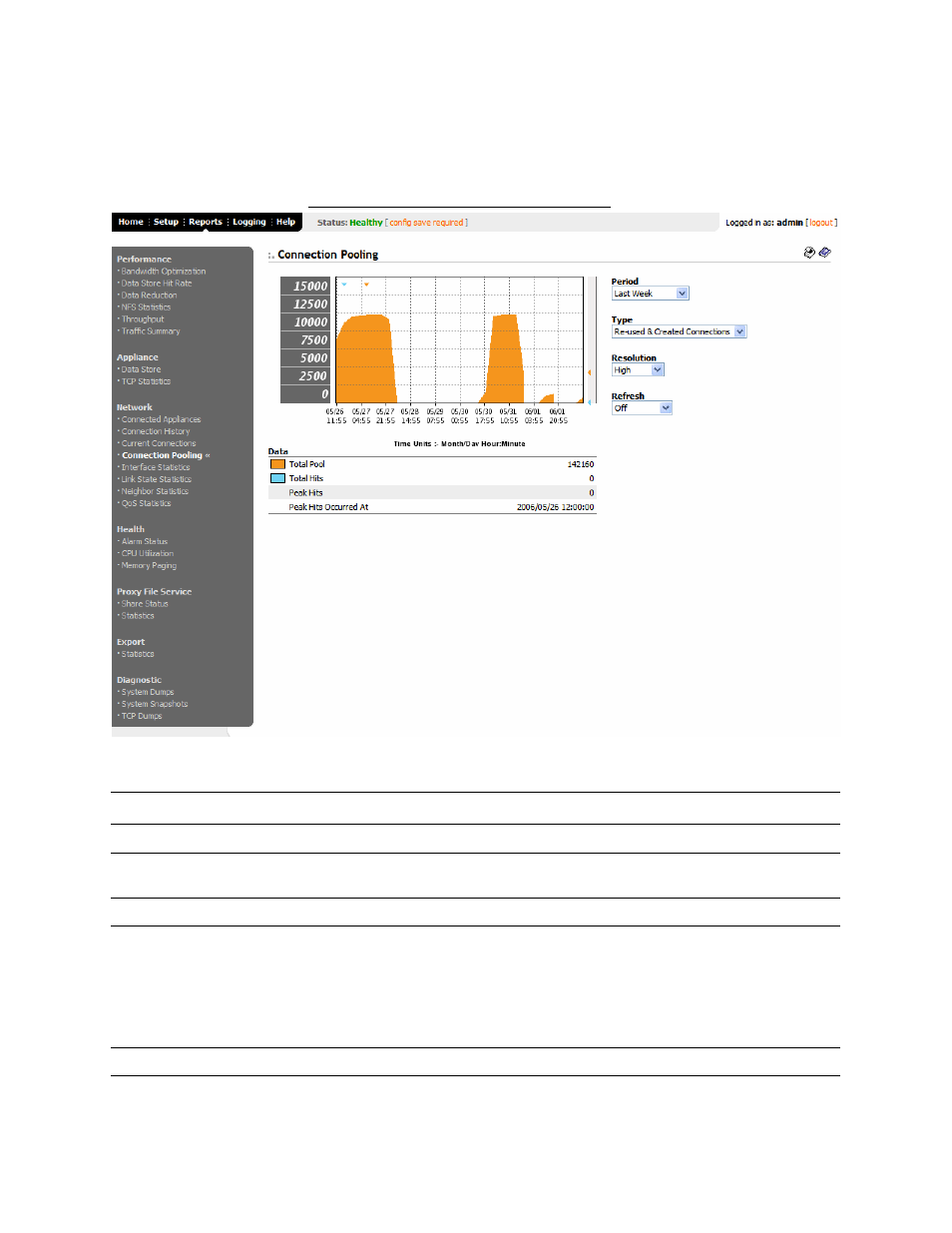Open the Logging menu
Image resolution: width=952 pixels, height=1233 pixels.
[x=249, y=222]
